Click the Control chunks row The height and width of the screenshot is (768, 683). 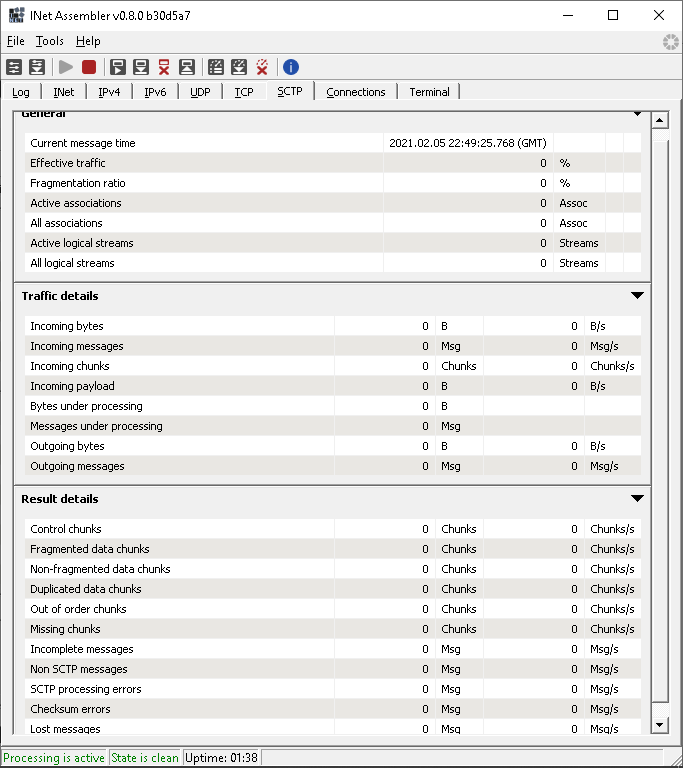333,529
